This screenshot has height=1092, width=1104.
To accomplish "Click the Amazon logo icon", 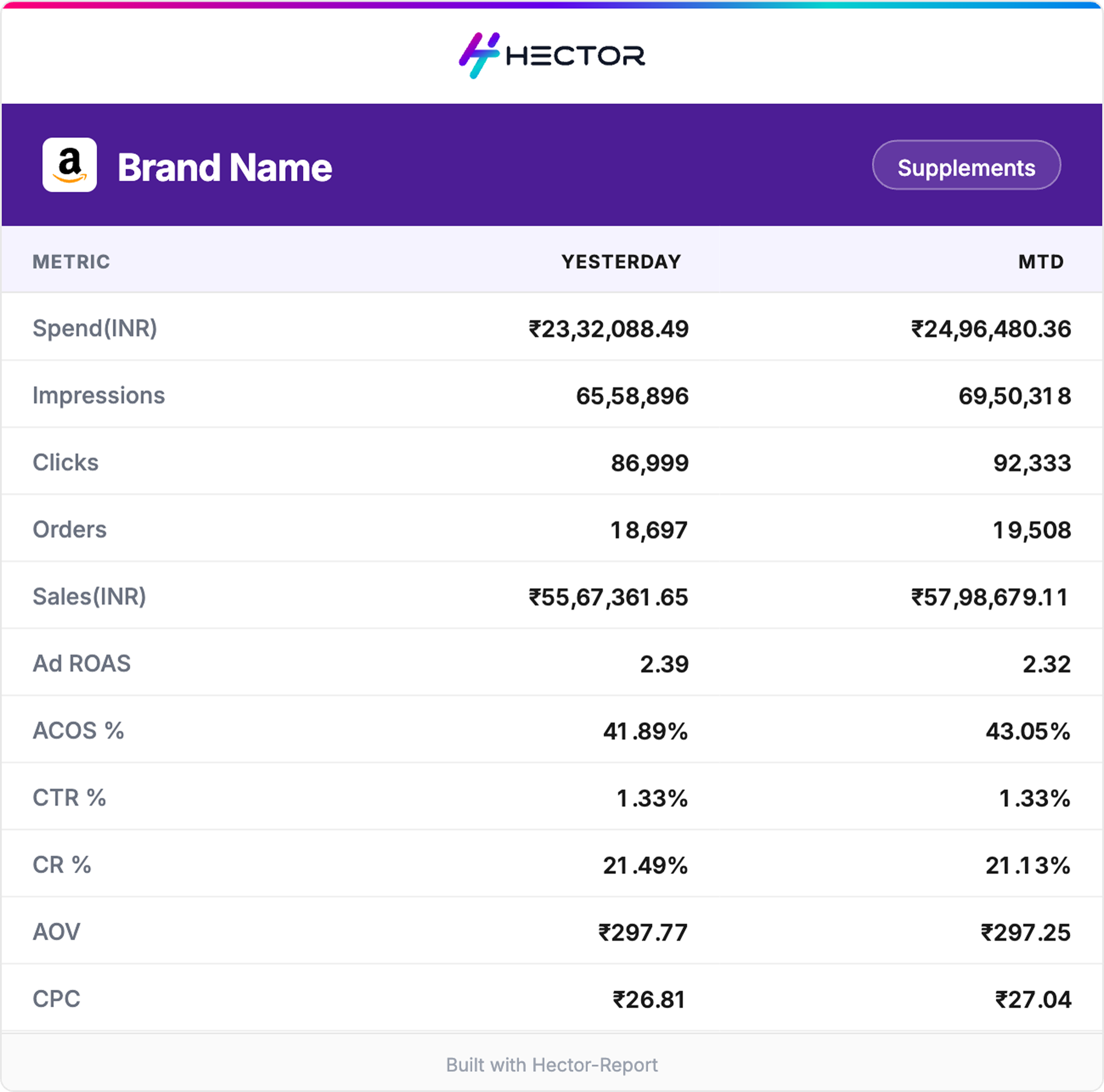I will point(70,165).
